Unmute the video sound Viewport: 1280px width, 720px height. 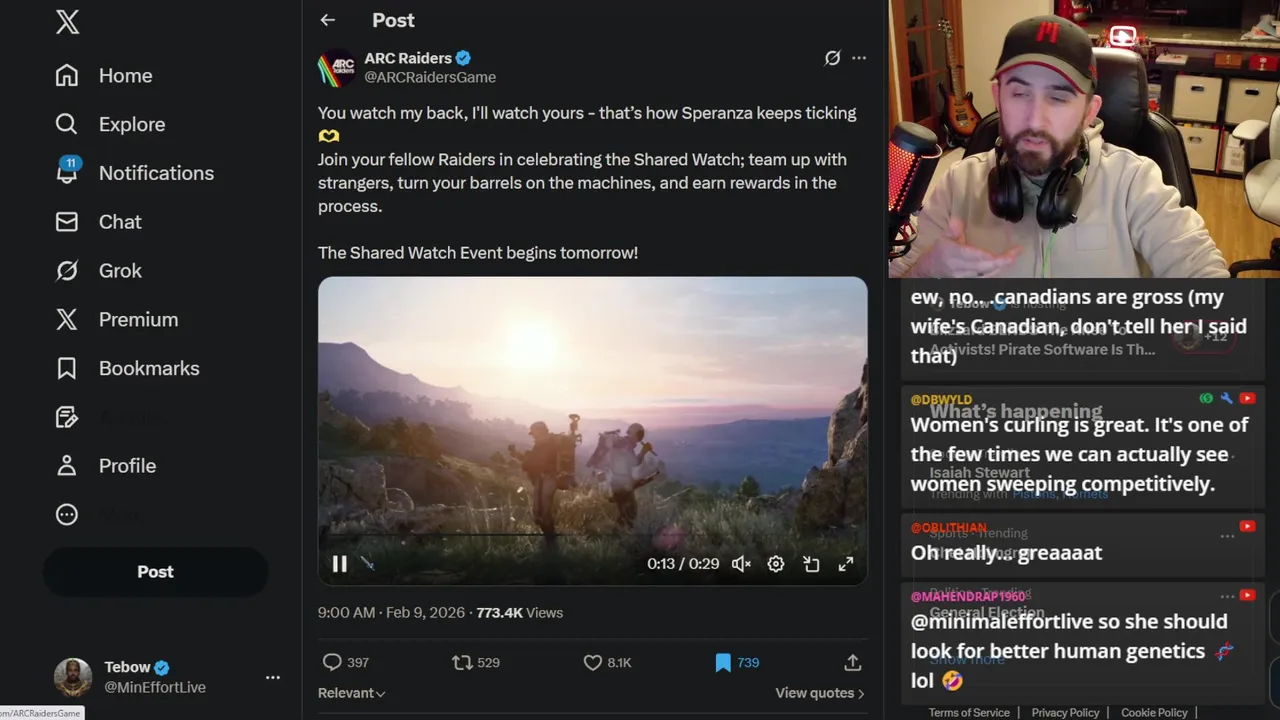click(x=741, y=564)
